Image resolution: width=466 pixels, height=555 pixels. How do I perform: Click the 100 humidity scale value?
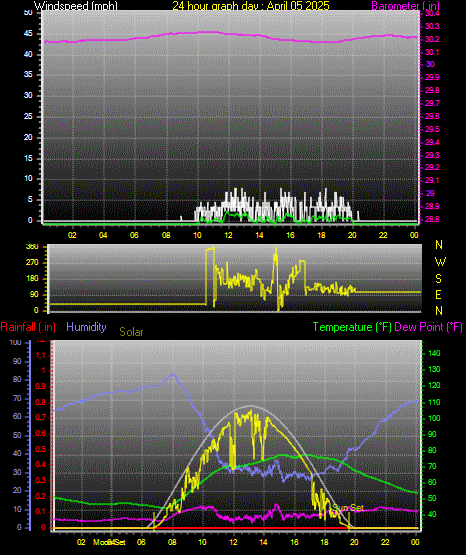16,343
